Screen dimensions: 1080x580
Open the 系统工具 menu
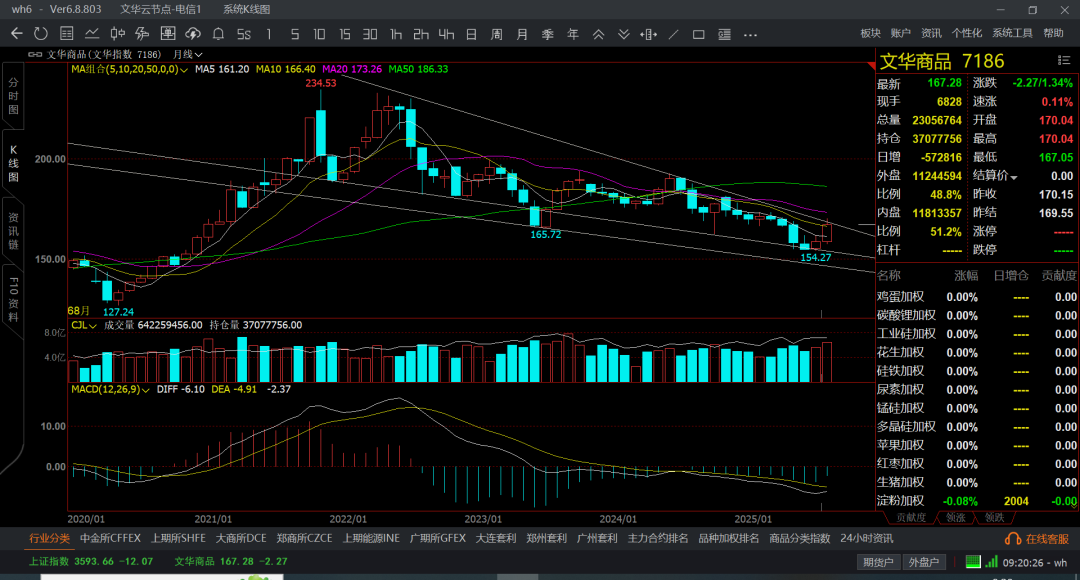point(1012,33)
